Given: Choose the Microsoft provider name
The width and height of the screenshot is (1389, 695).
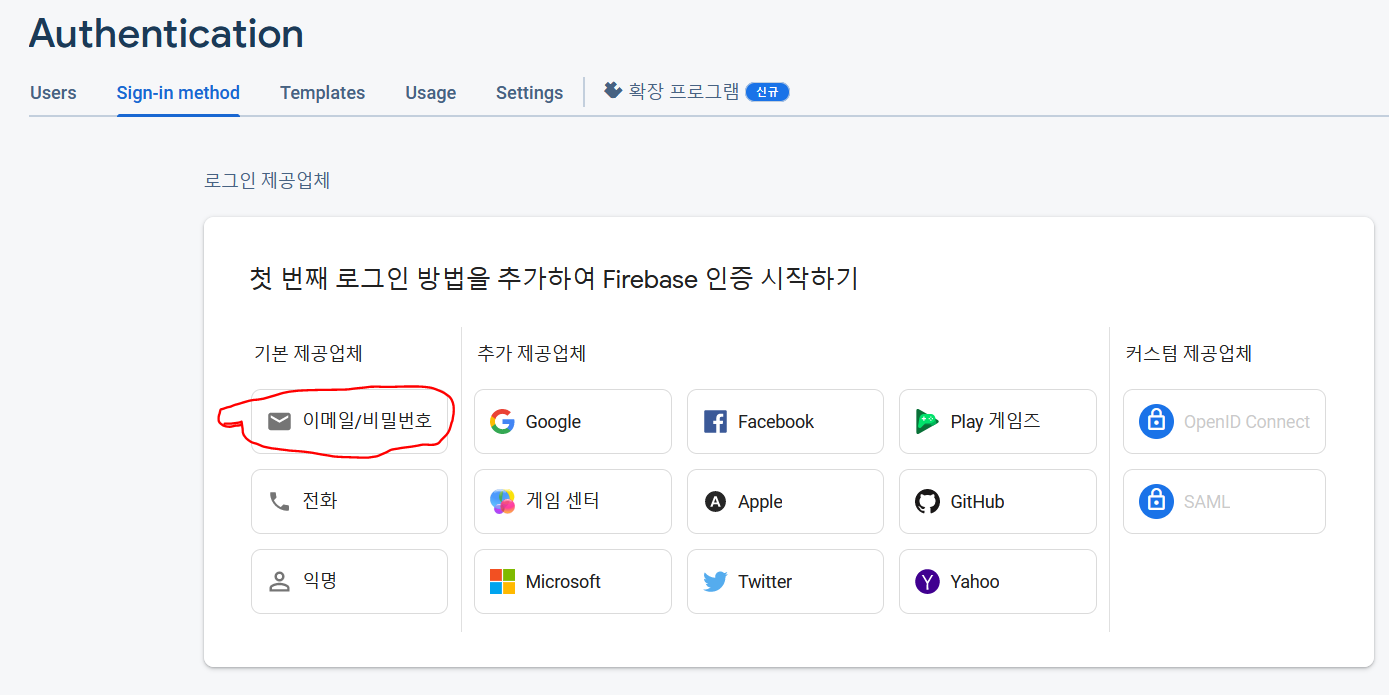Looking at the screenshot, I should pyautogui.click(x=563, y=582).
